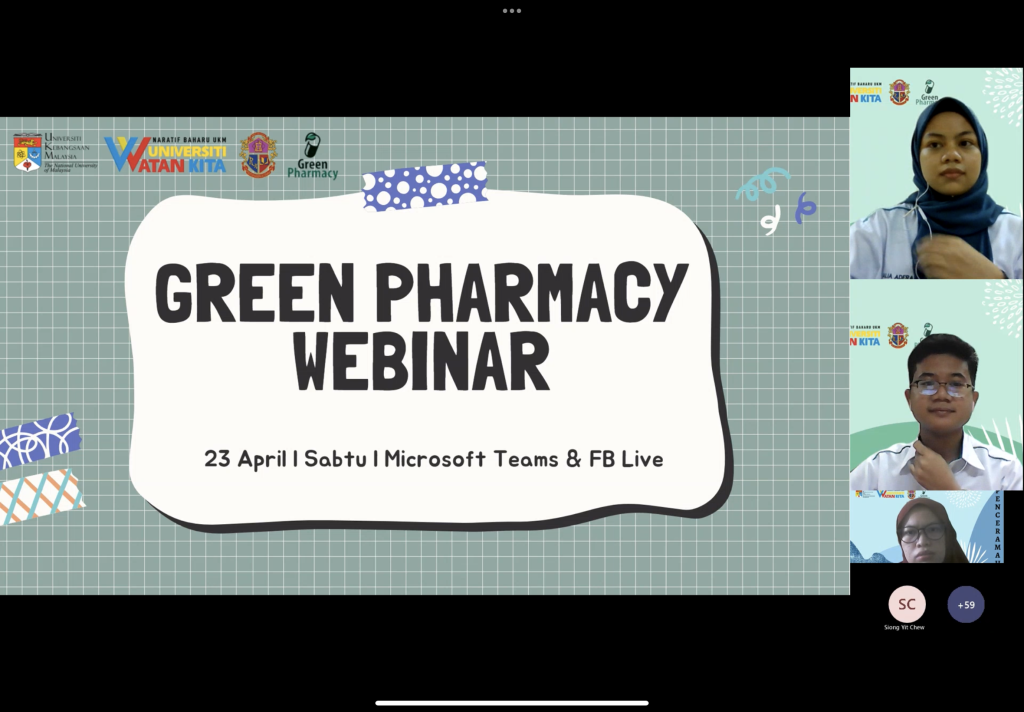Select video tile of participant in white shirt

pos(936,385)
